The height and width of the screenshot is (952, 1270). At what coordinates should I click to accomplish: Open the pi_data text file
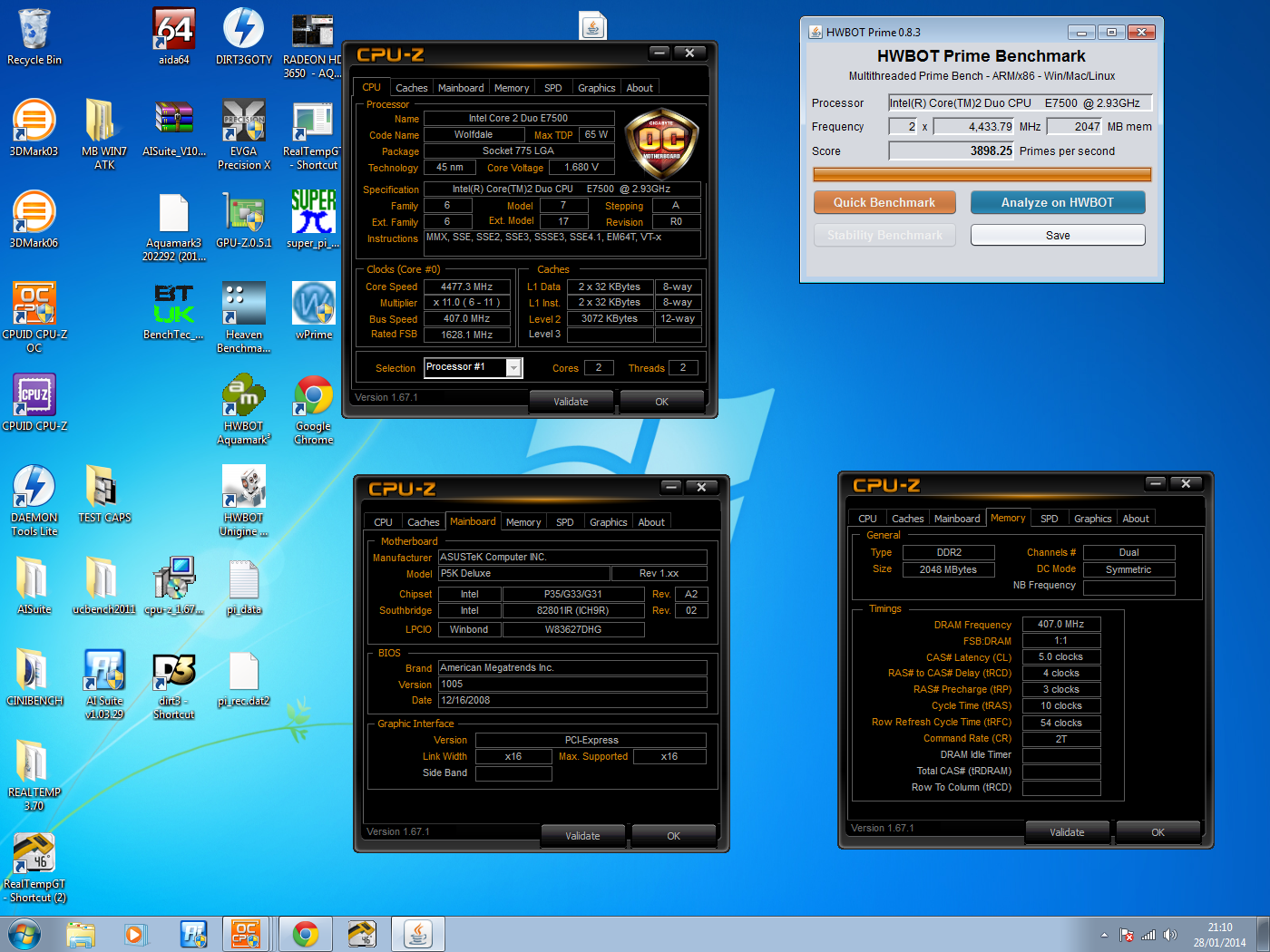point(244,588)
